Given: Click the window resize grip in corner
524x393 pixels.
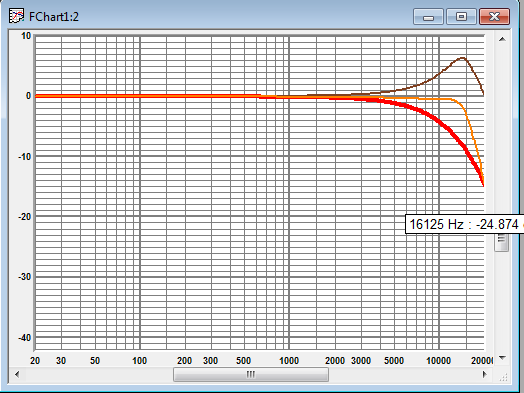Looking at the screenshot, I should [x=503, y=377].
